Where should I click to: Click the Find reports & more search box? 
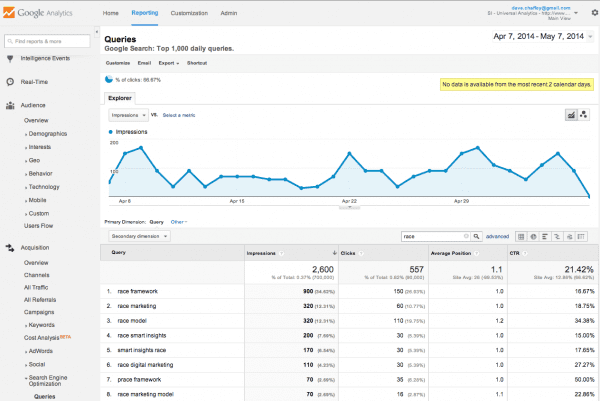pos(47,41)
